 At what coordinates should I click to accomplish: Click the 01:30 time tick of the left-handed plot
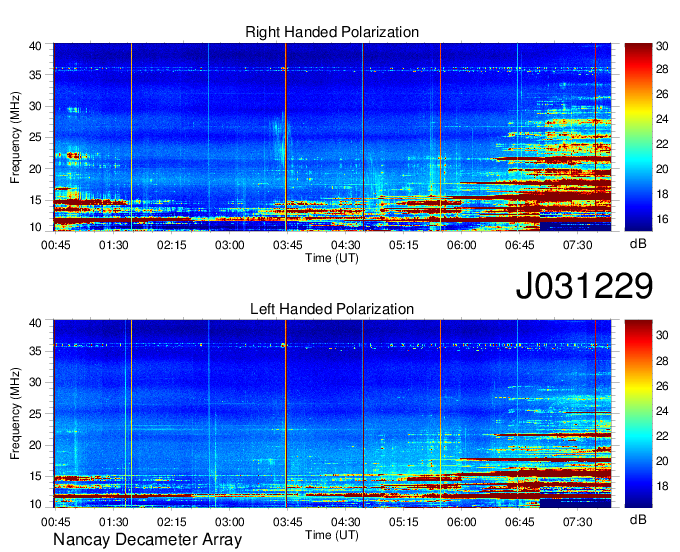pos(114,522)
